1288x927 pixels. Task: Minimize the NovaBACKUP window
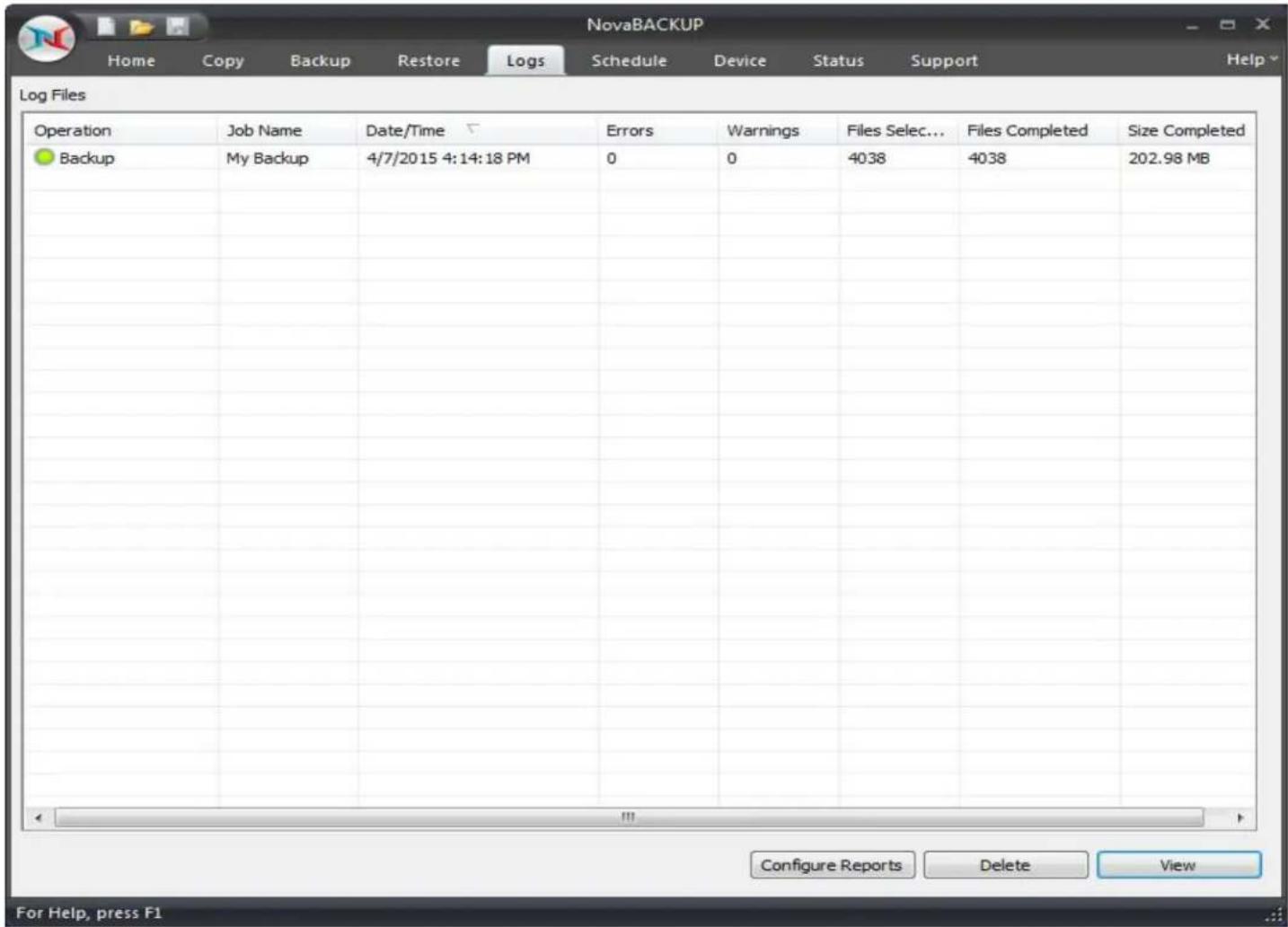1193,25
